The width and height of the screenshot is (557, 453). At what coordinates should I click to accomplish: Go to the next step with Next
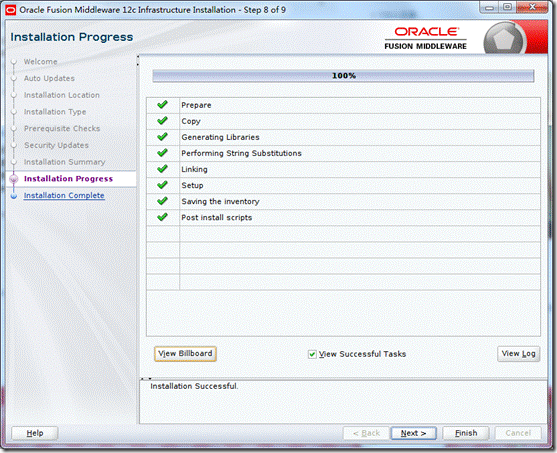coord(413,433)
